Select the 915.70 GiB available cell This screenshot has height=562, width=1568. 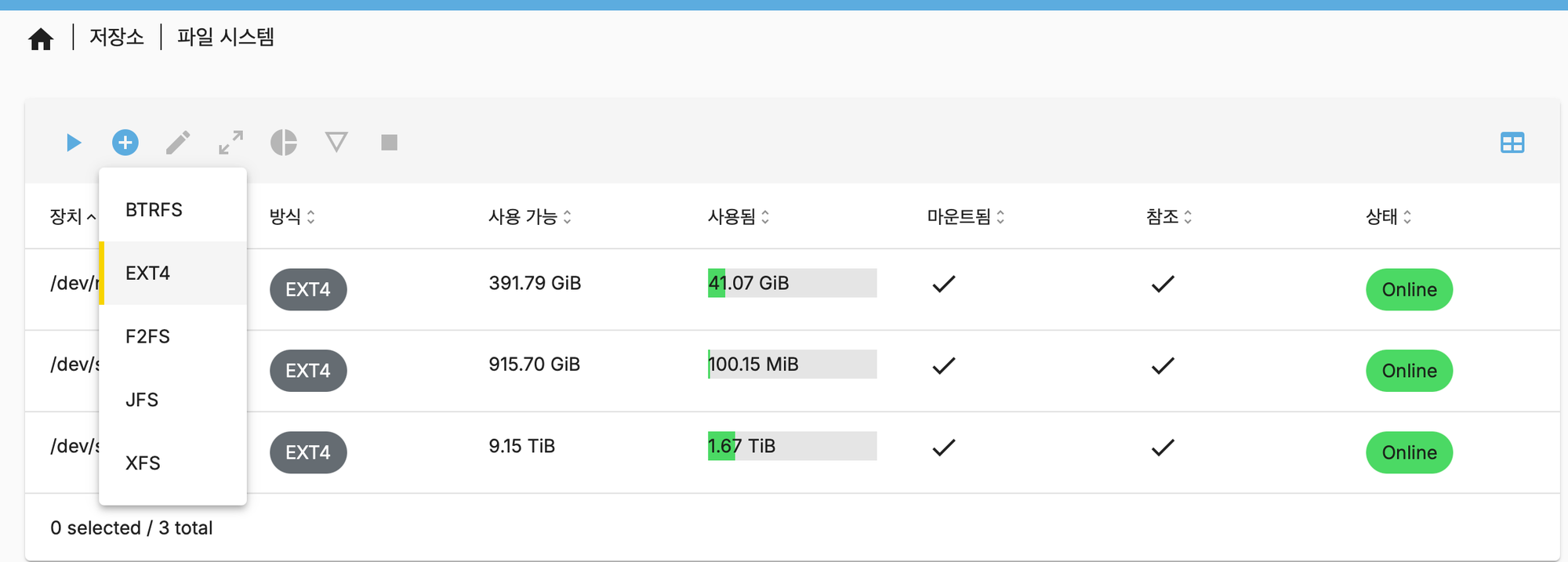(x=534, y=364)
